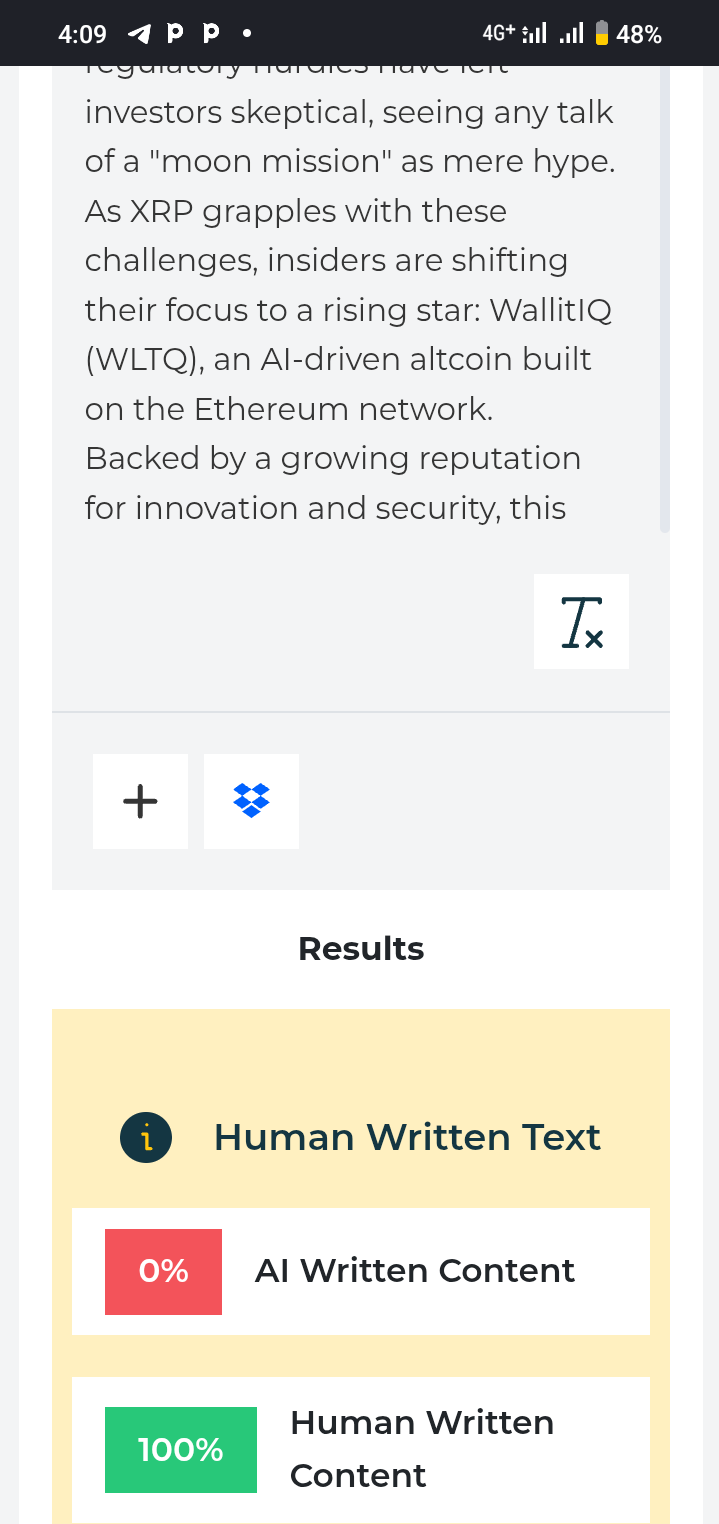Tap the first P notification icon
719x1524 pixels.
pos(176,34)
